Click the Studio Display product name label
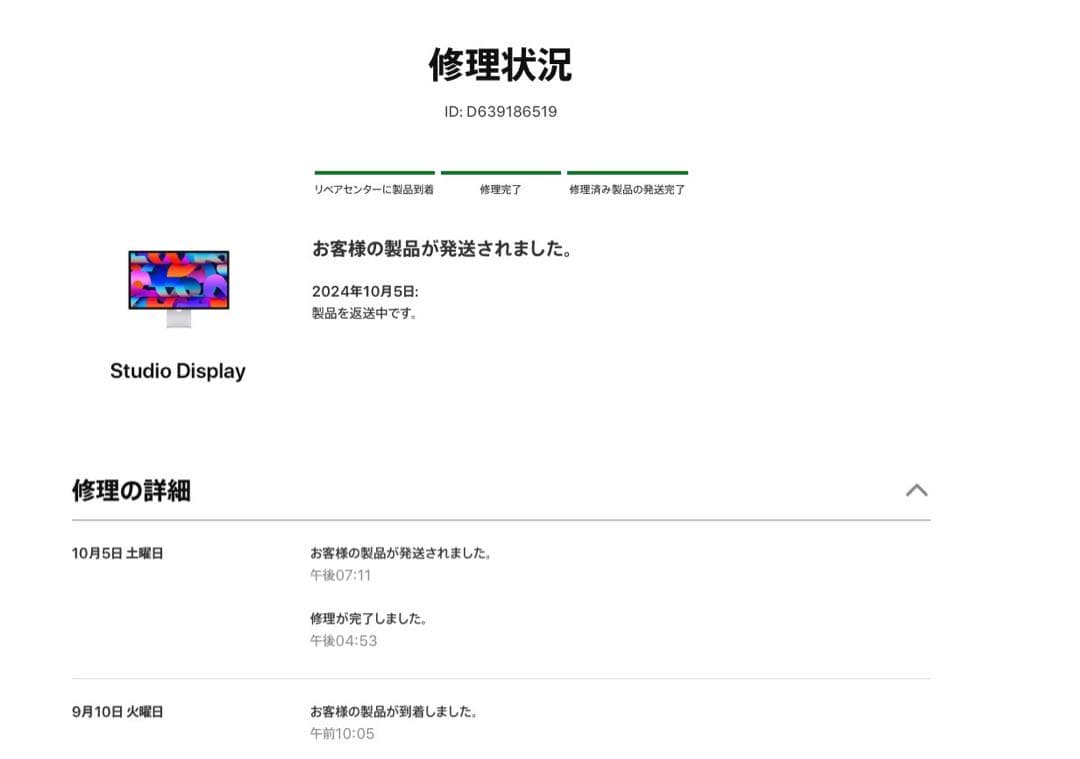Viewport: 1080px width, 759px height. click(x=178, y=371)
